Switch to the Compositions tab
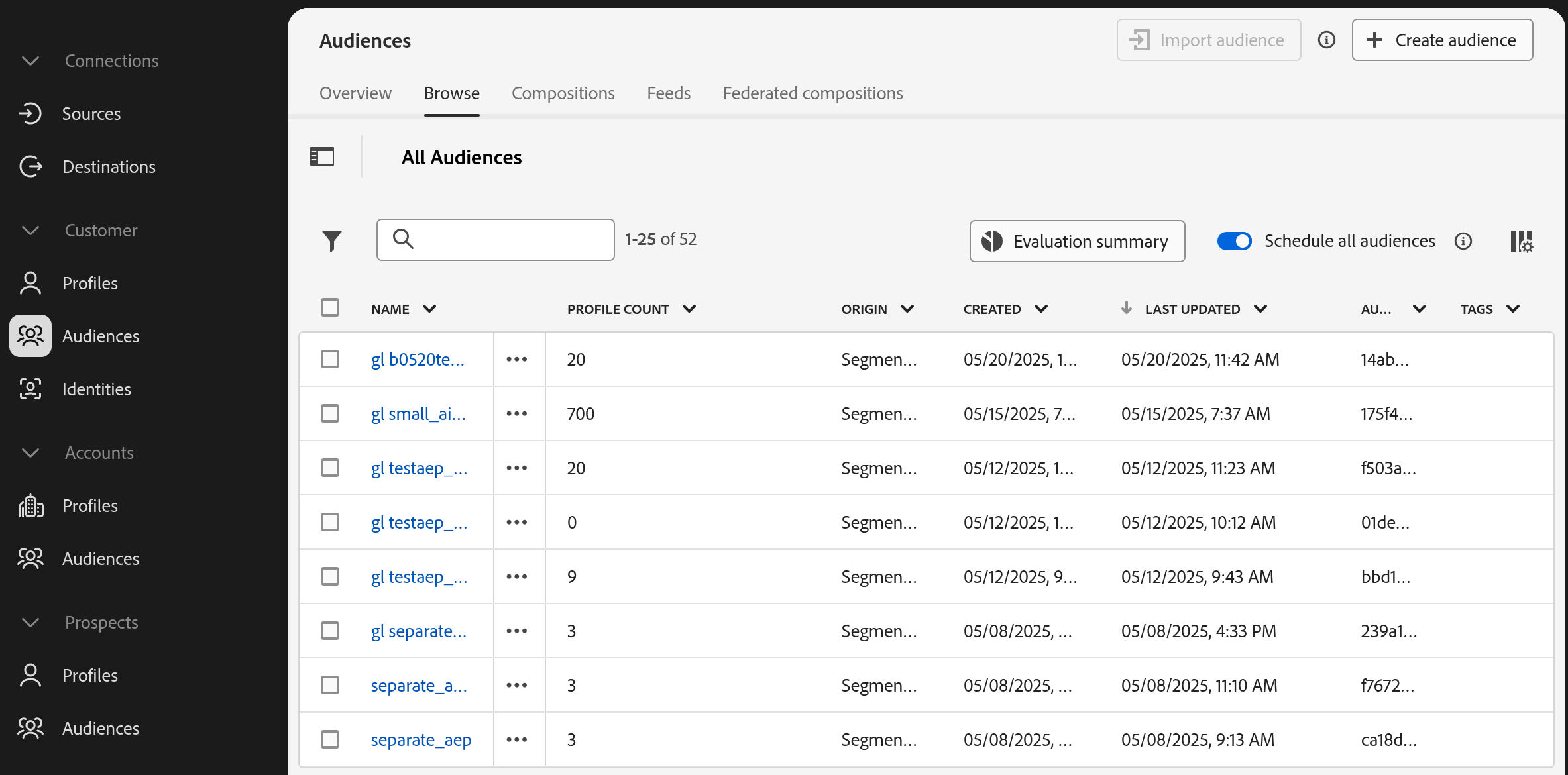The image size is (1568, 775). tap(563, 93)
